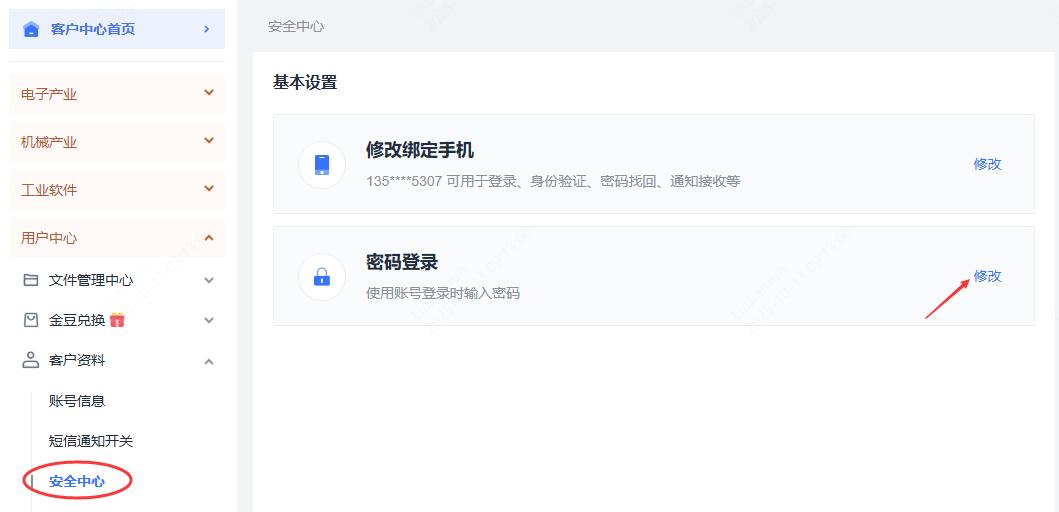Expand the 机械产业 menu chevron
This screenshot has height=512, width=1059.
[x=208, y=141]
